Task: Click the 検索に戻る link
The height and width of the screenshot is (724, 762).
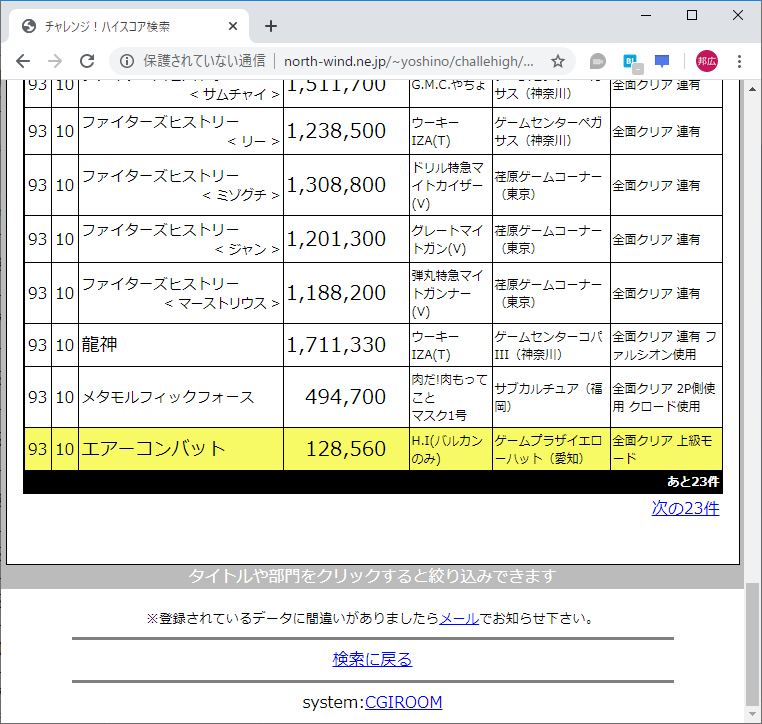Action: click(372, 659)
